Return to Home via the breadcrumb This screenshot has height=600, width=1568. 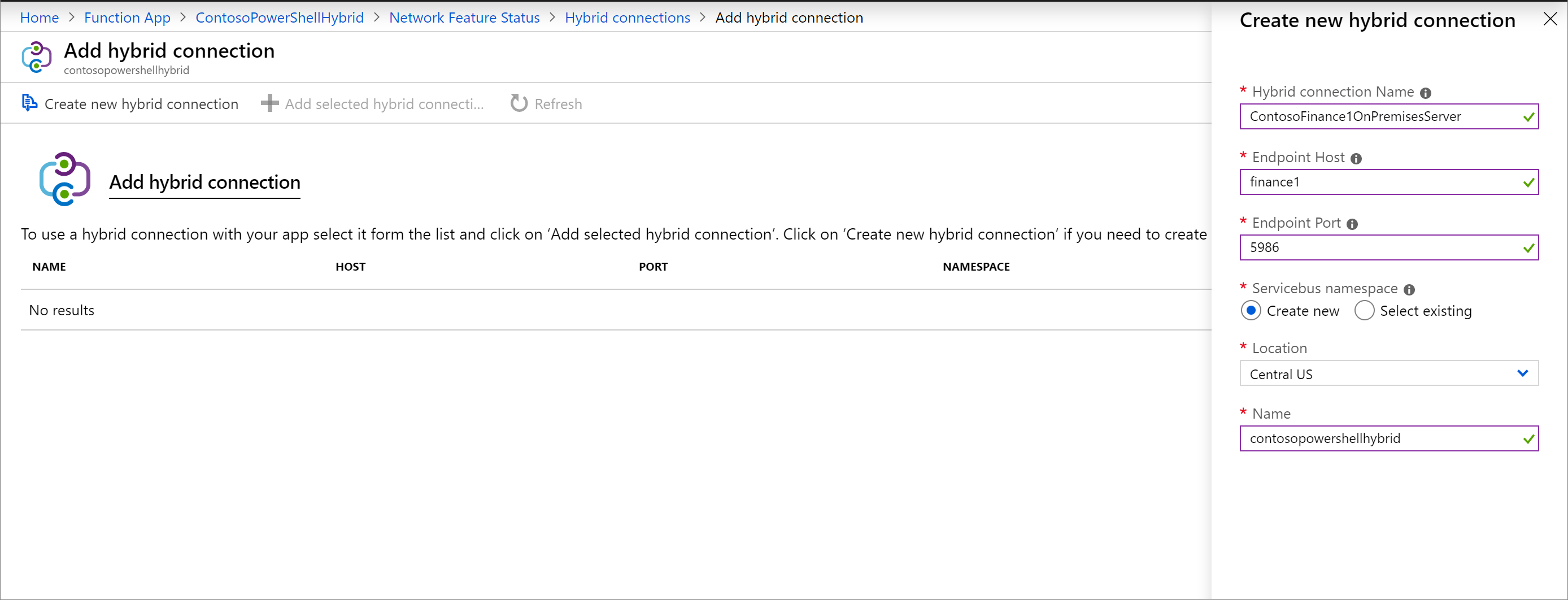pyautogui.click(x=40, y=18)
